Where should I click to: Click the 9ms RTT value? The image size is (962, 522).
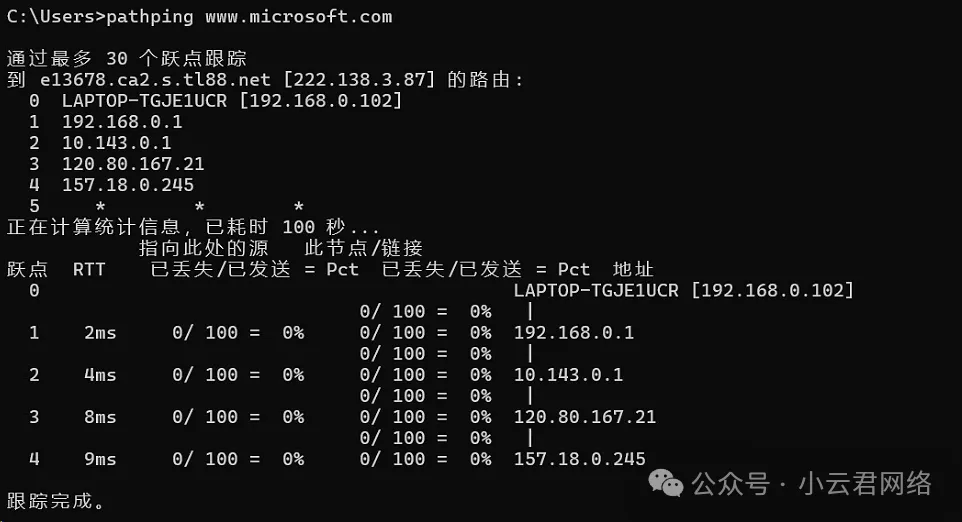coord(100,459)
